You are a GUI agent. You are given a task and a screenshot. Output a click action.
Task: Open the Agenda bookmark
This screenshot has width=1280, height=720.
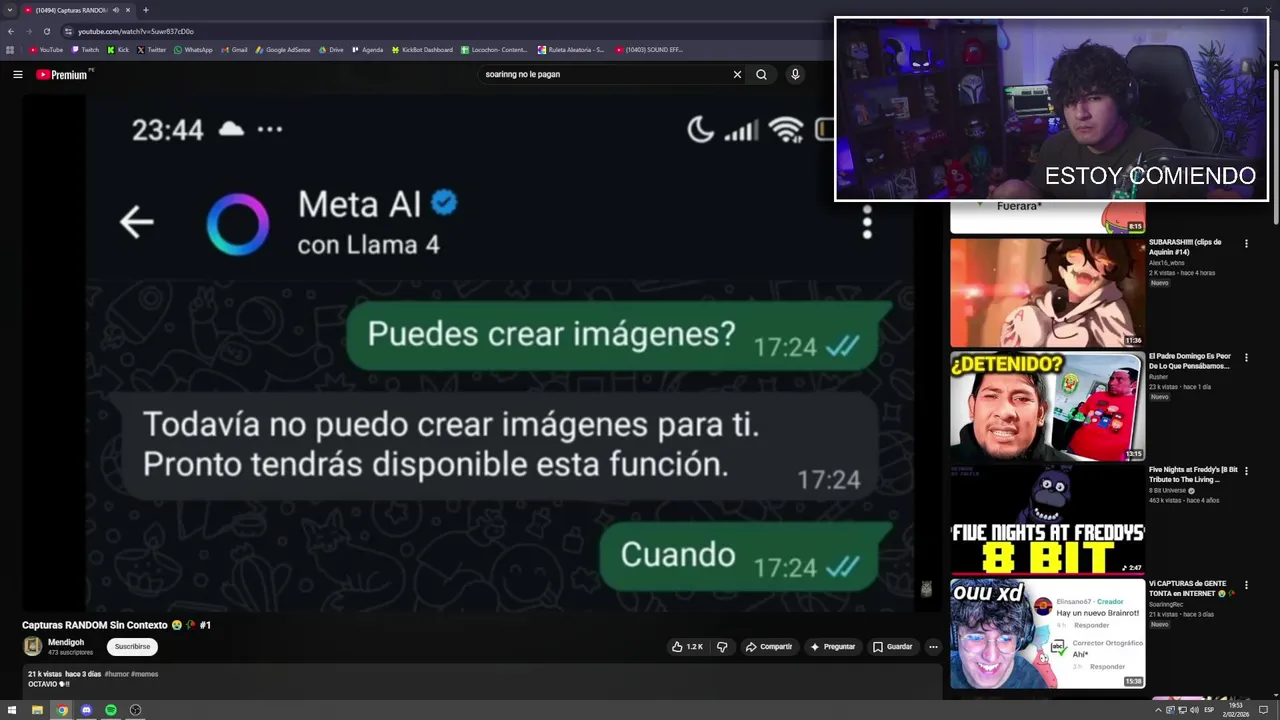coord(367,50)
